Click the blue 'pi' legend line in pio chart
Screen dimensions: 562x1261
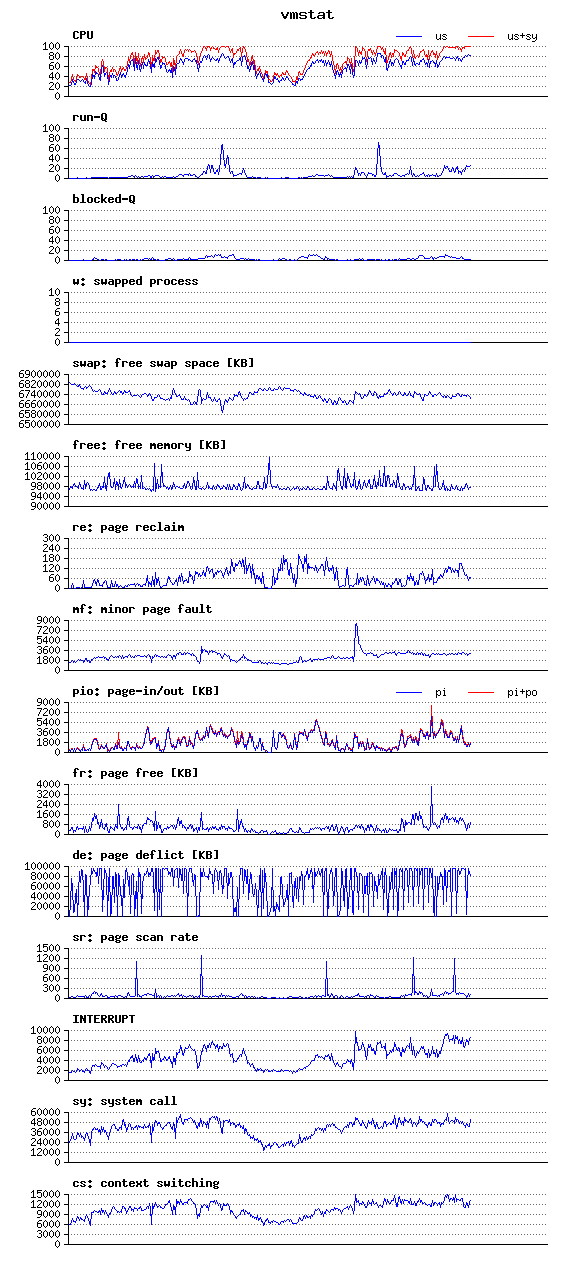[x=410, y=692]
